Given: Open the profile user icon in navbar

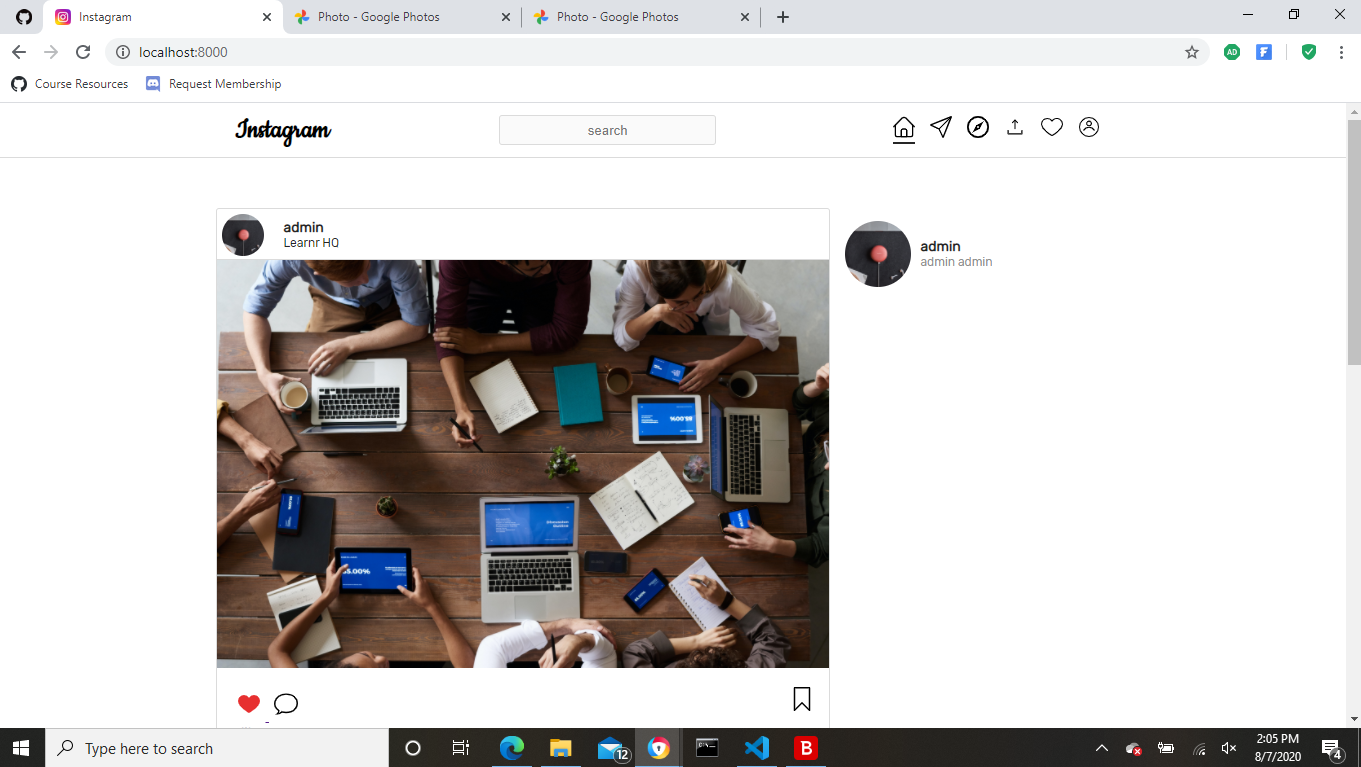Looking at the screenshot, I should coord(1089,127).
